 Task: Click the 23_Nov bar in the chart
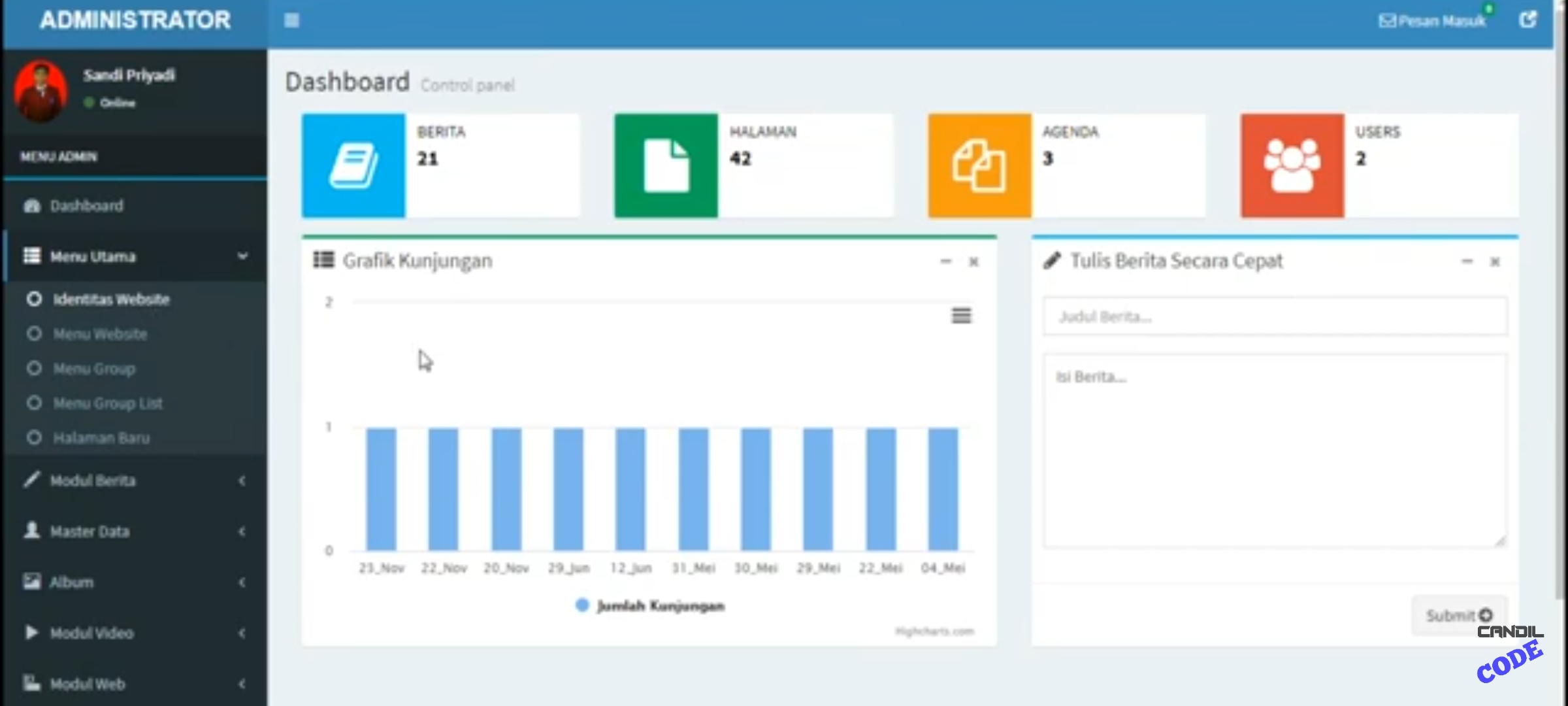[381, 489]
